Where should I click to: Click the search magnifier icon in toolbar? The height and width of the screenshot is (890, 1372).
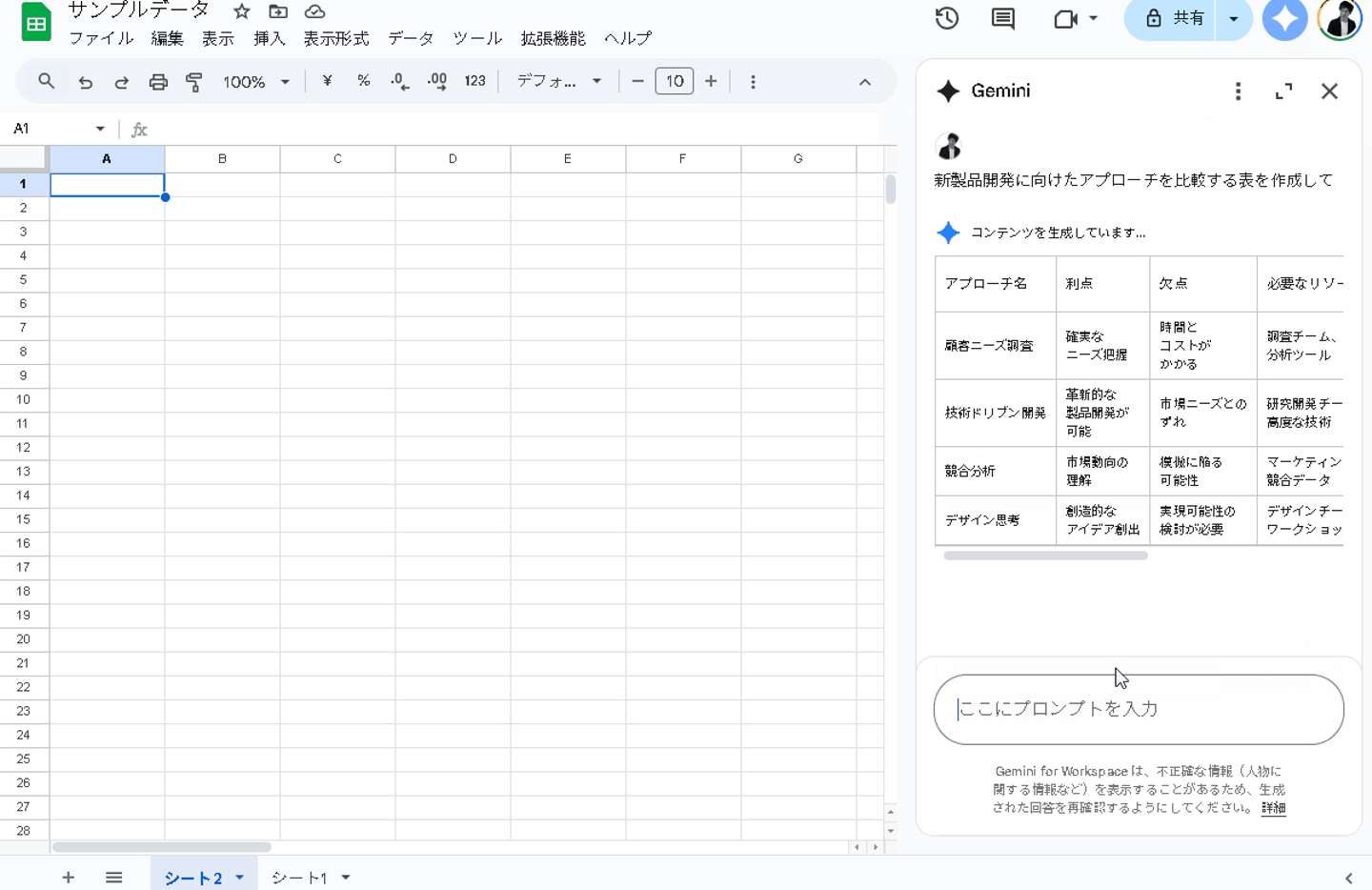(46, 82)
